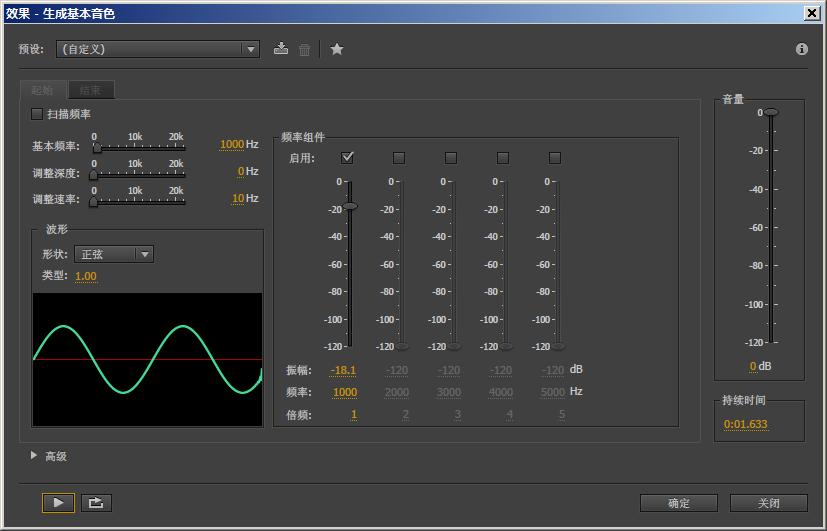Click the fourth component amplitude slider handle
The height and width of the screenshot is (531, 827).
tap(506, 346)
